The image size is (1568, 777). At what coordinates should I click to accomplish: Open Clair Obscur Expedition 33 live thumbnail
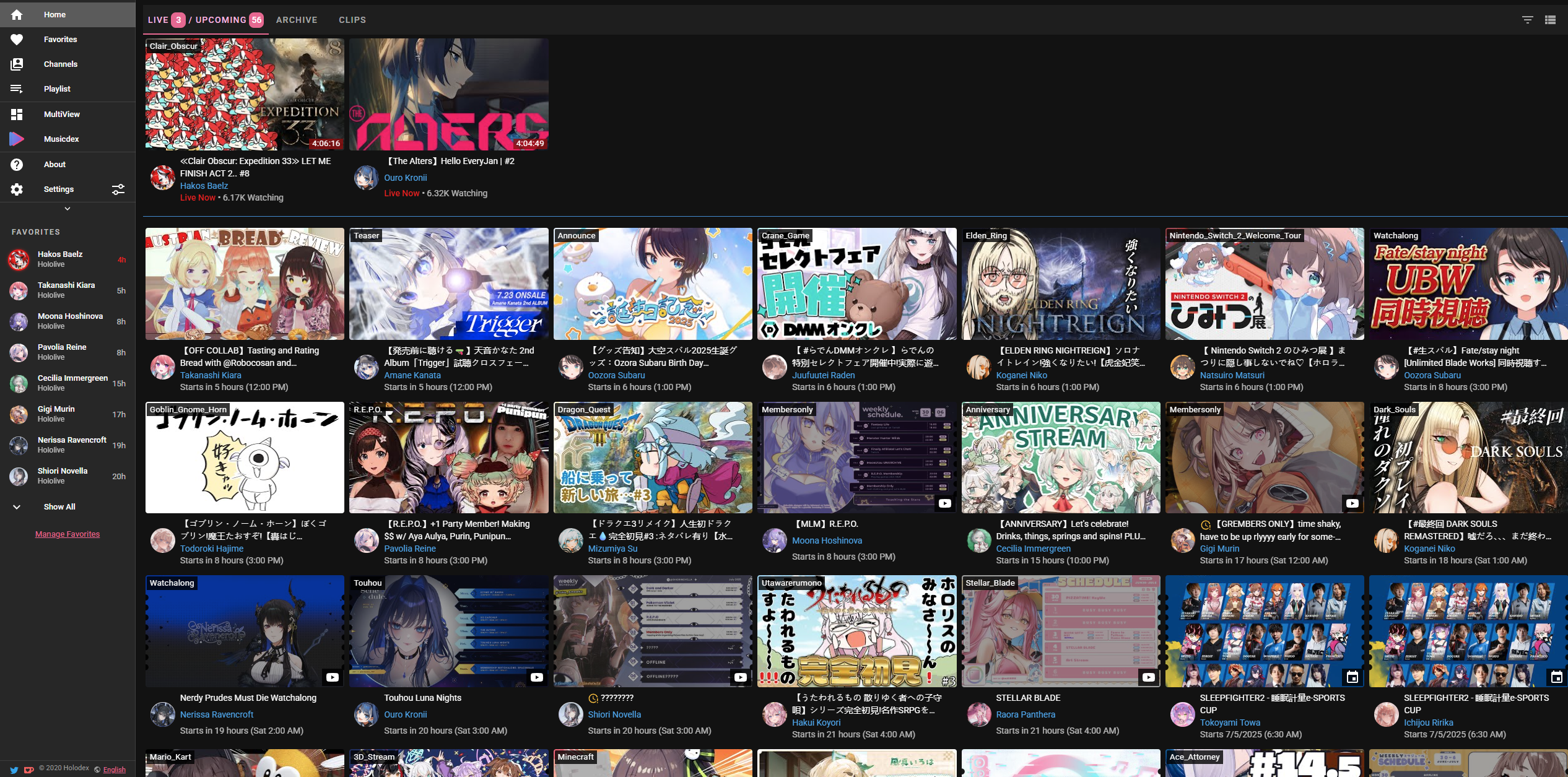245,94
